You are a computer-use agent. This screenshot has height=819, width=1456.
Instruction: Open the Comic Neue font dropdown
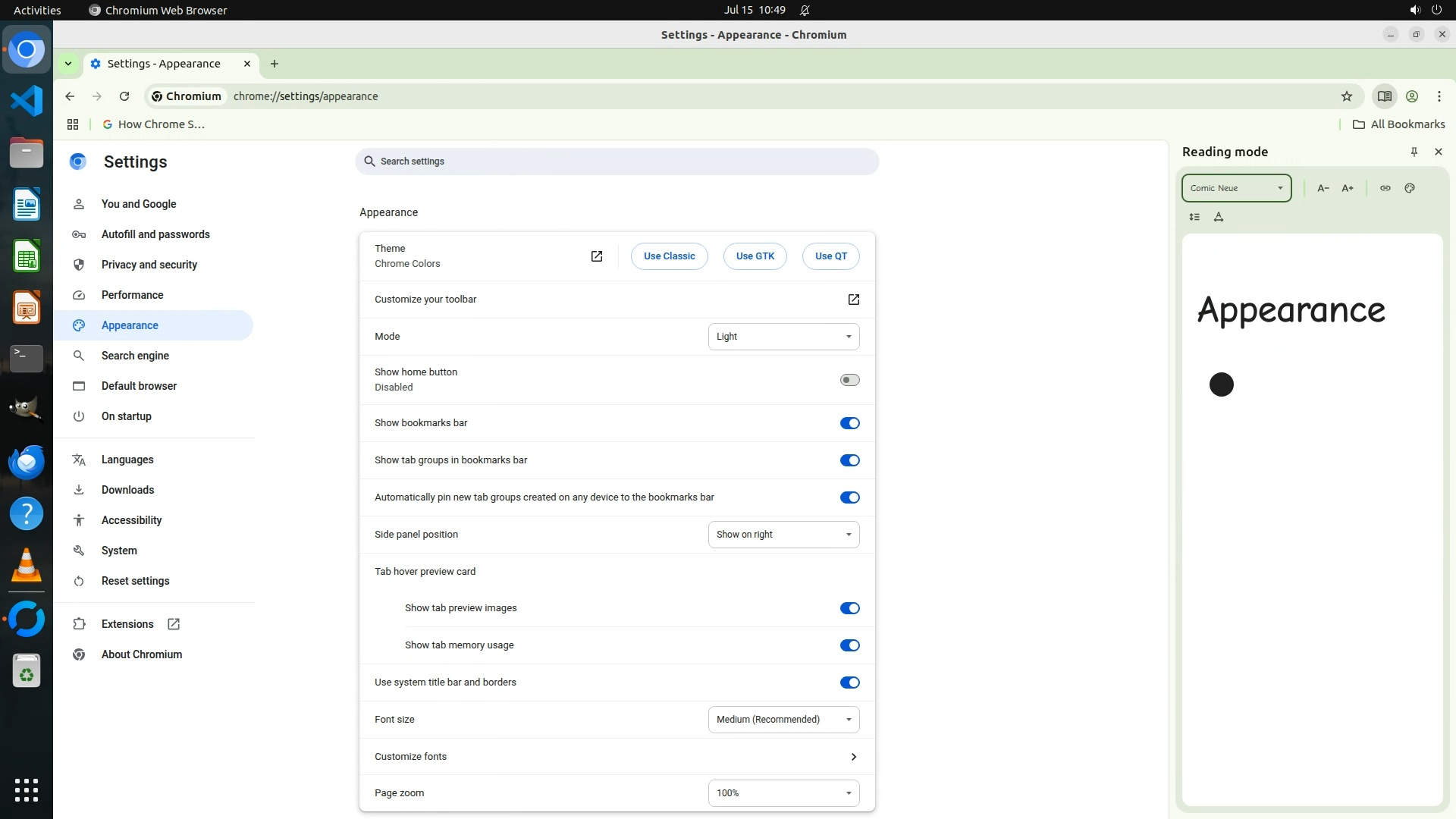tap(1236, 188)
